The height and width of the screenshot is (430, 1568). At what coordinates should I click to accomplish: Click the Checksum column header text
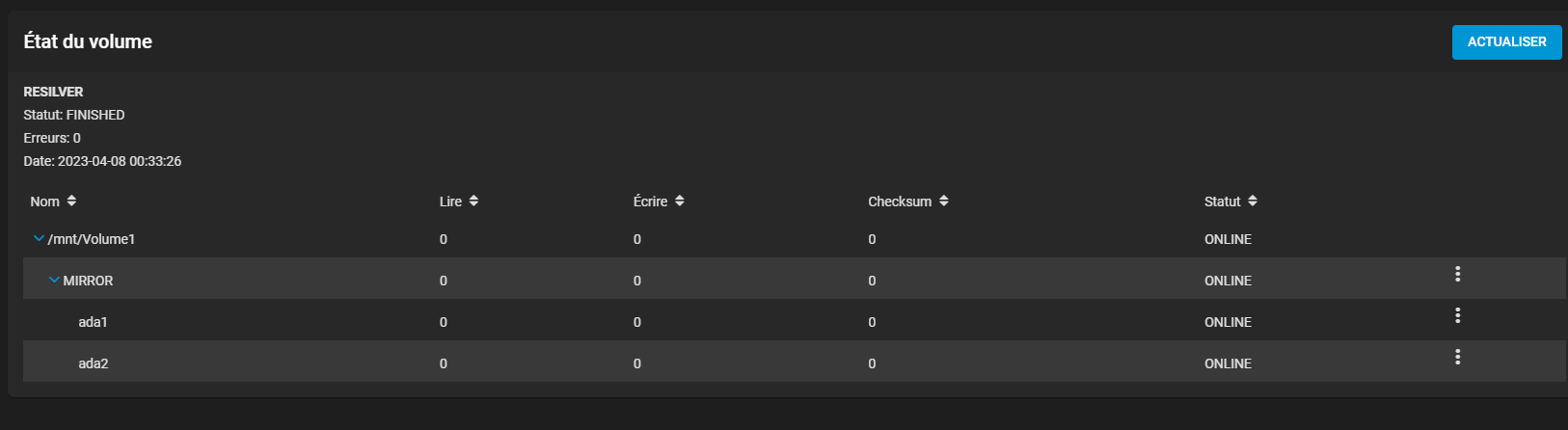click(x=900, y=202)
